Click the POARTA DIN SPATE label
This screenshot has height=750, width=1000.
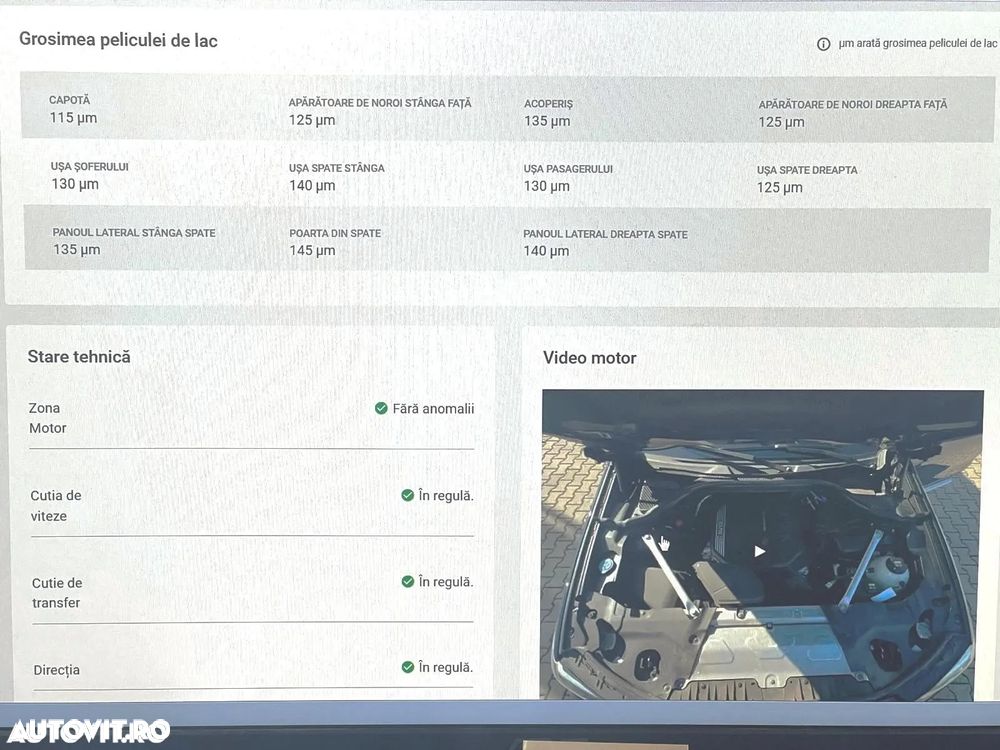[335, 233]
